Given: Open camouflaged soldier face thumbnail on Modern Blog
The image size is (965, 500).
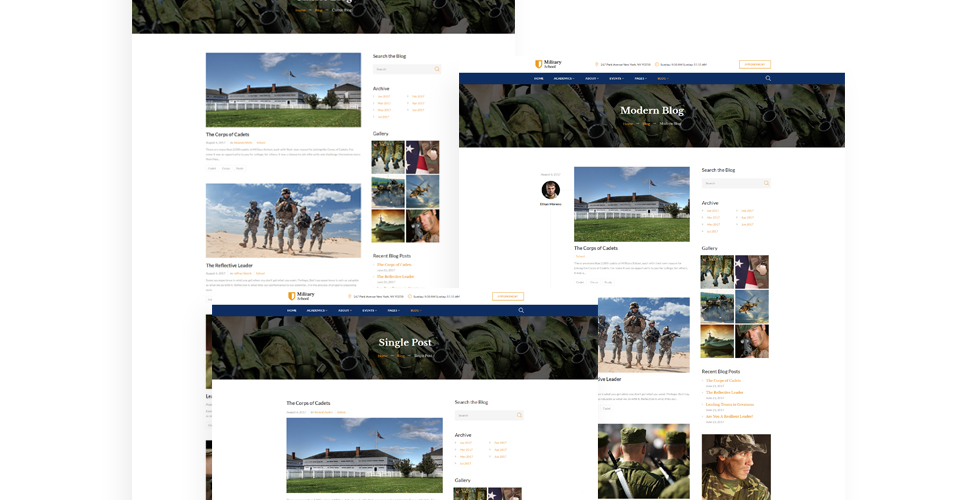Looking at the screenshot, I should [751, 341].
